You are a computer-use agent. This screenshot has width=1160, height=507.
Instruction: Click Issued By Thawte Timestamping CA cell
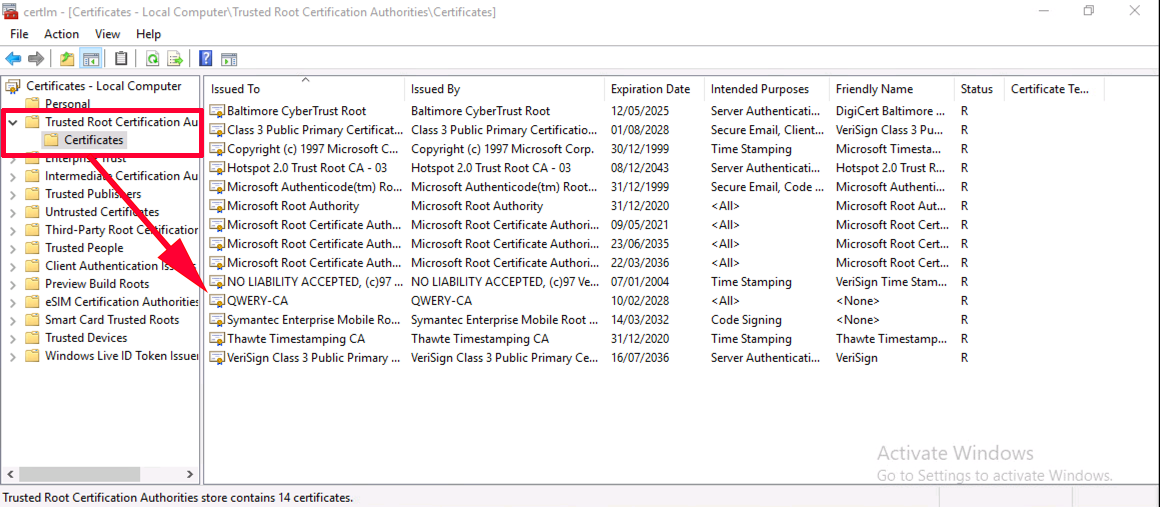(x=480, y=339)
